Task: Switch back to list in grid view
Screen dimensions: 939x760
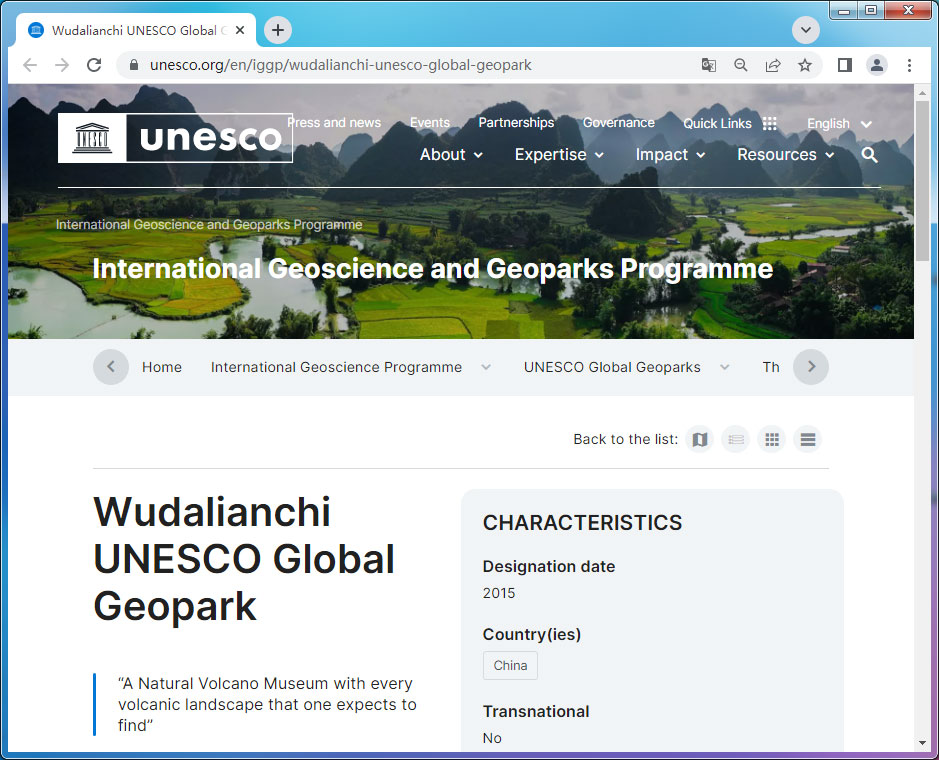Action: [772, 440]
